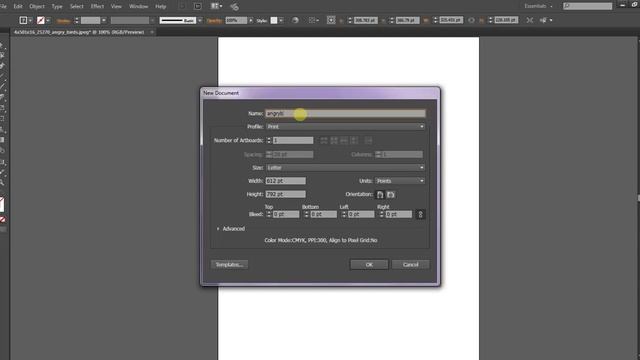Image resolution: width=640 pixels, height=360 pixels.
Task: Click the stroke weight stepper in control bar
Action: (x=76, y=20)
